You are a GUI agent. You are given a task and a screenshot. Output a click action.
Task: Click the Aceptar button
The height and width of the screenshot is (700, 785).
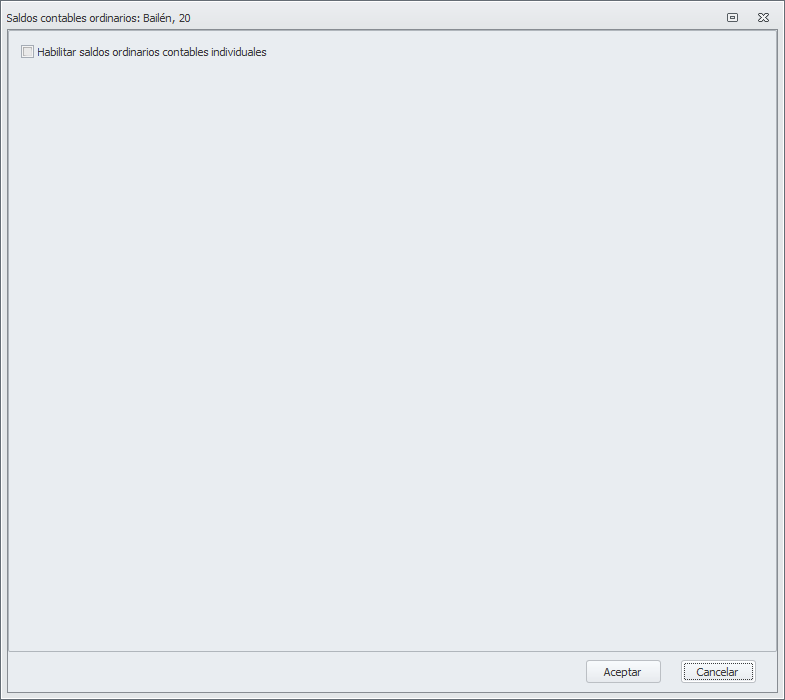(x=623, y=671)
